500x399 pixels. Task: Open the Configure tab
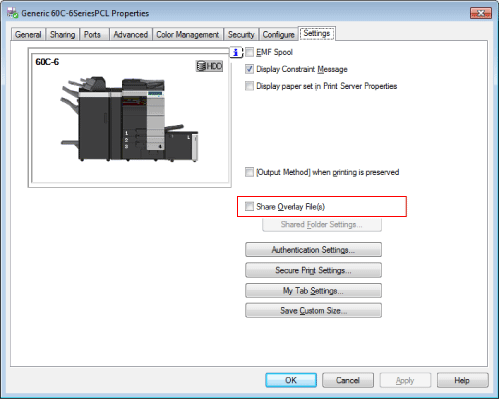click(x=278, y=34)
